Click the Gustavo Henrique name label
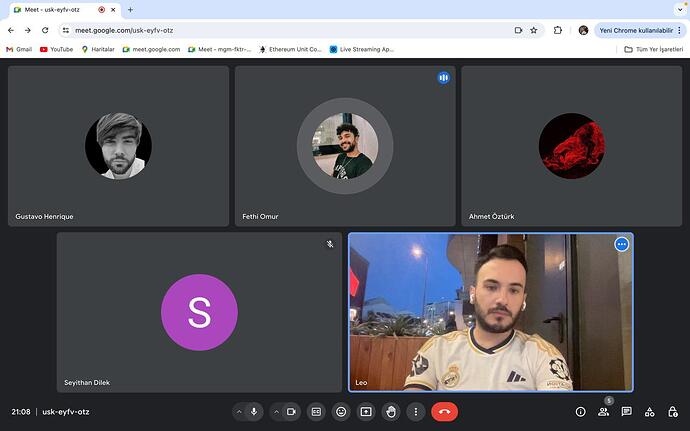 [x=44, y=217]
